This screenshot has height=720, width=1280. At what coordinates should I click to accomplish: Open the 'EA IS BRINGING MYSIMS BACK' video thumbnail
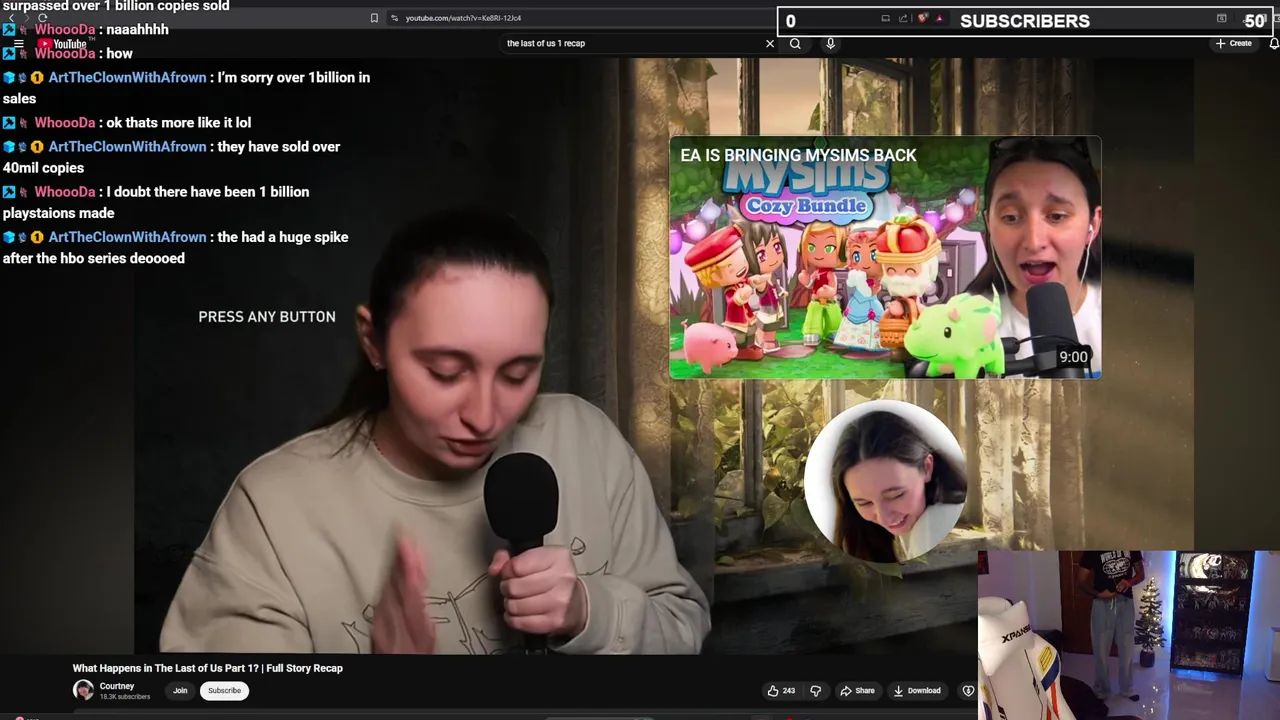pyautogui.click(x=885, y=257)
